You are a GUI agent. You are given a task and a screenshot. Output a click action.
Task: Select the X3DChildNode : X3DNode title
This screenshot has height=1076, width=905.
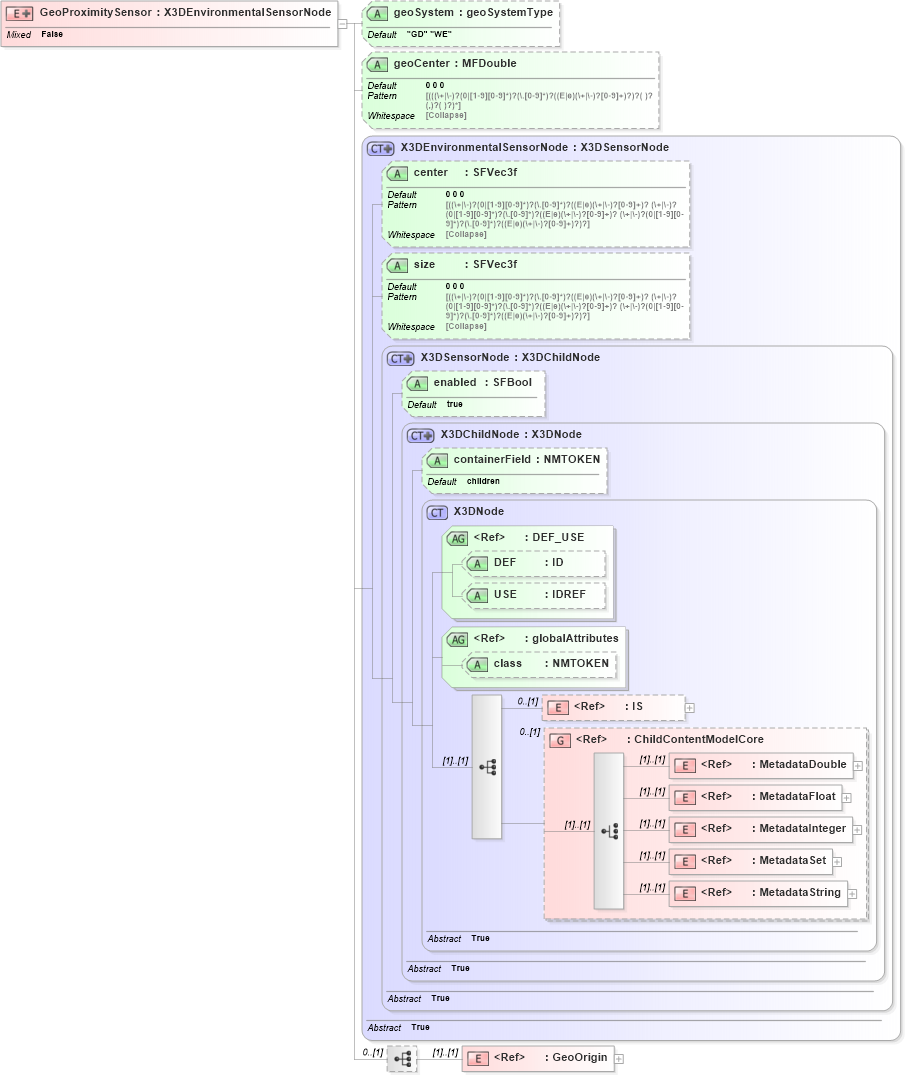pyautogui.click(x=510, y=434)
